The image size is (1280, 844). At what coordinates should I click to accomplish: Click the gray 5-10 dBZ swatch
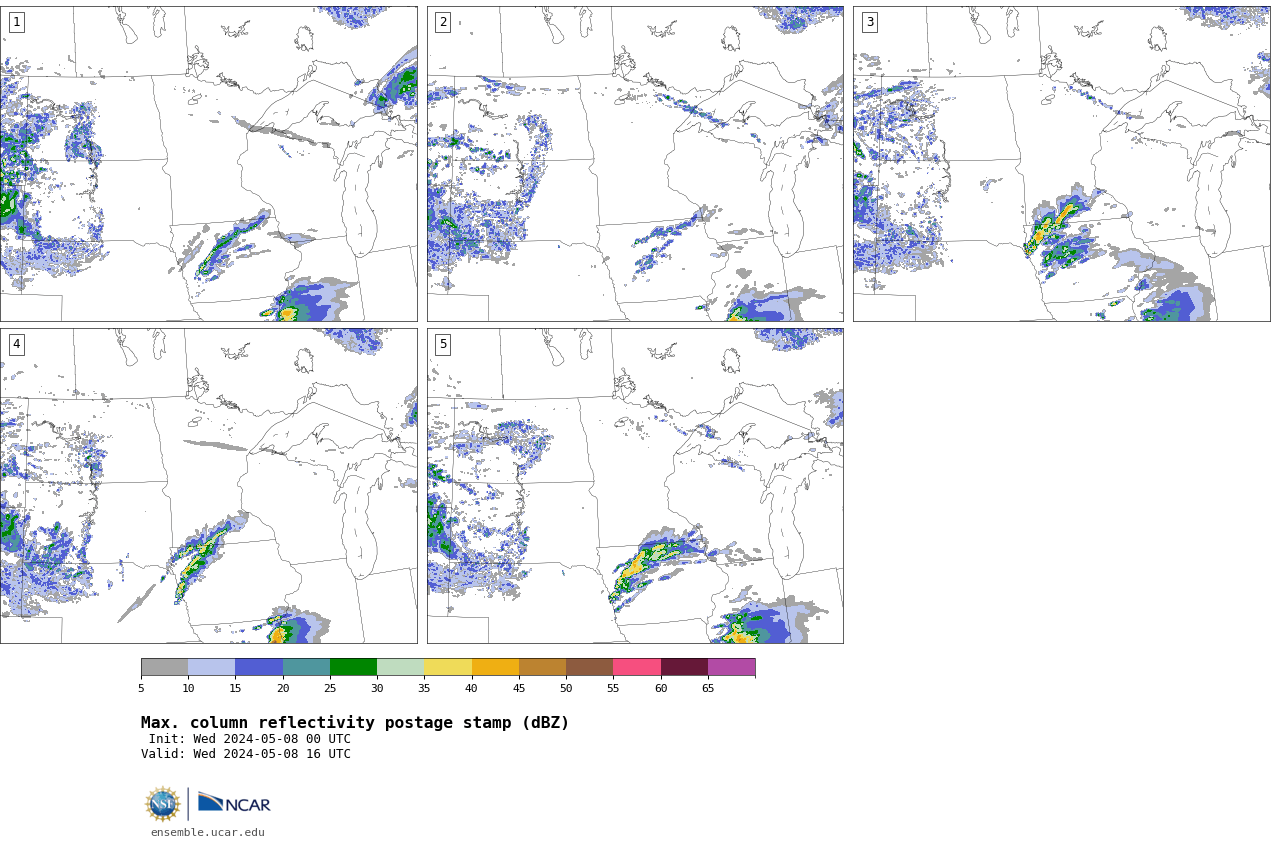point(164,667)
